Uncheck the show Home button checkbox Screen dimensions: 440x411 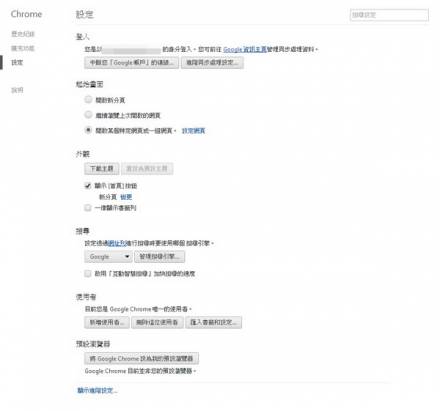pyautogui.click(x=88, y=186)
